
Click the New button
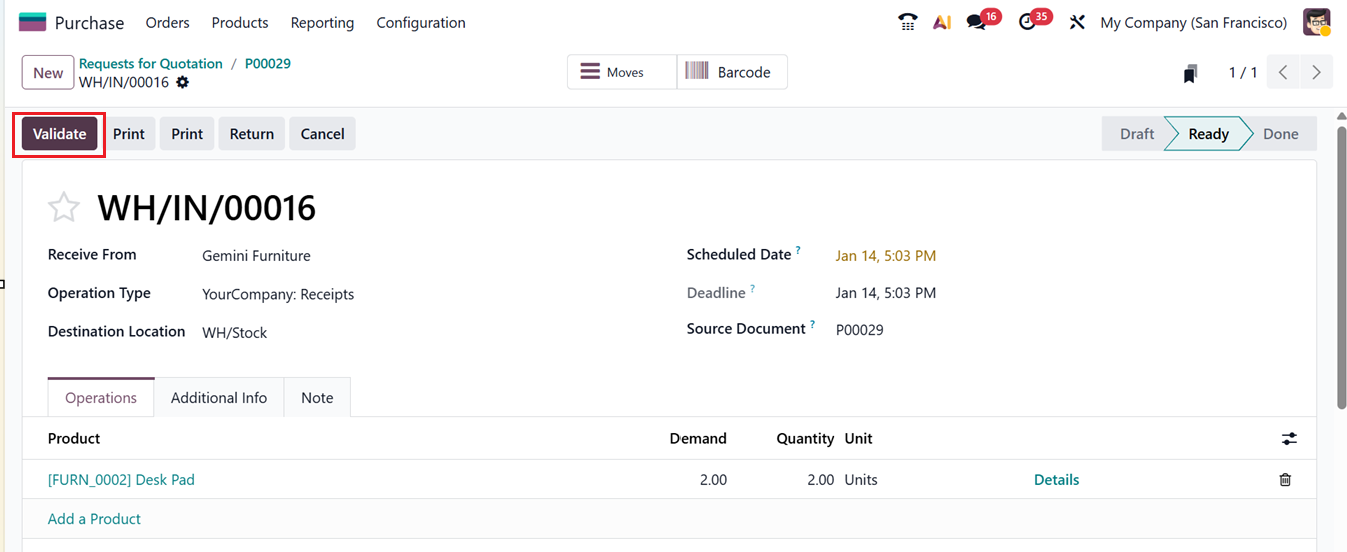[x=48, y=72]
